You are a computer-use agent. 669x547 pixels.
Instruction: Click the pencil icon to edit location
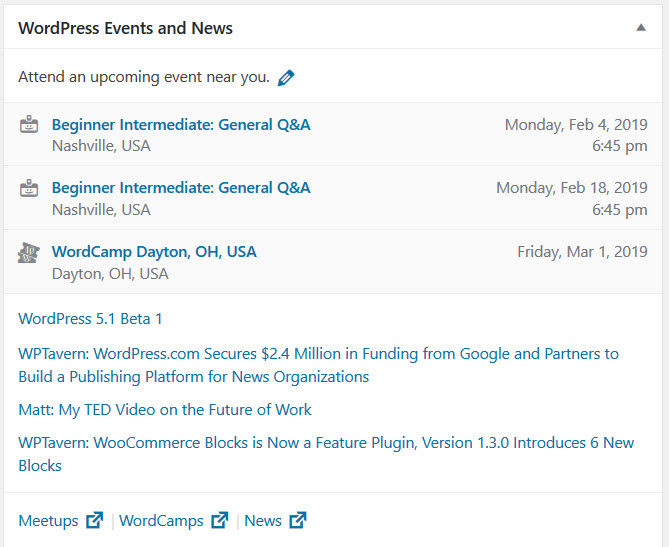coord(286,77)
